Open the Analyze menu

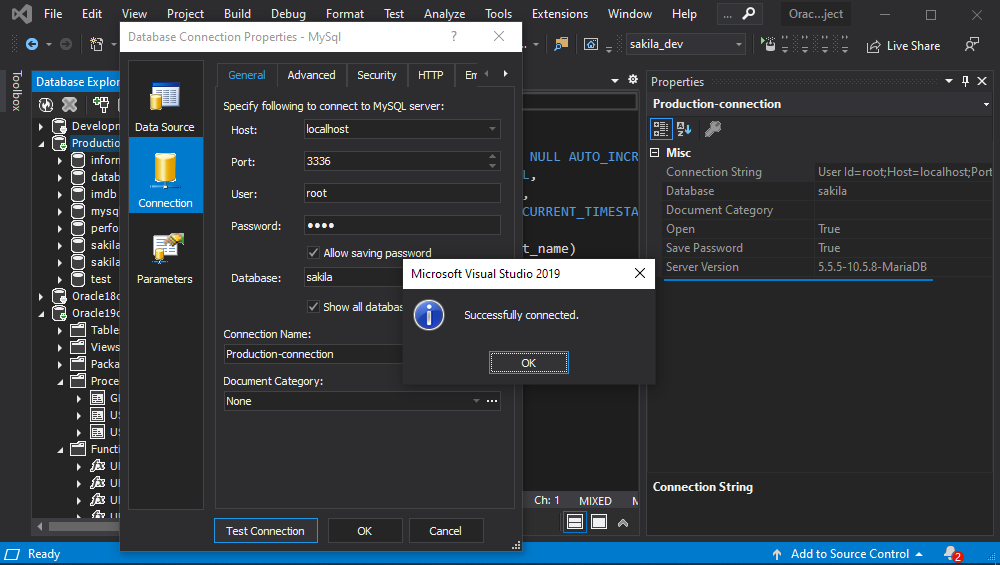pyautogui.click(x=445, y=13)
